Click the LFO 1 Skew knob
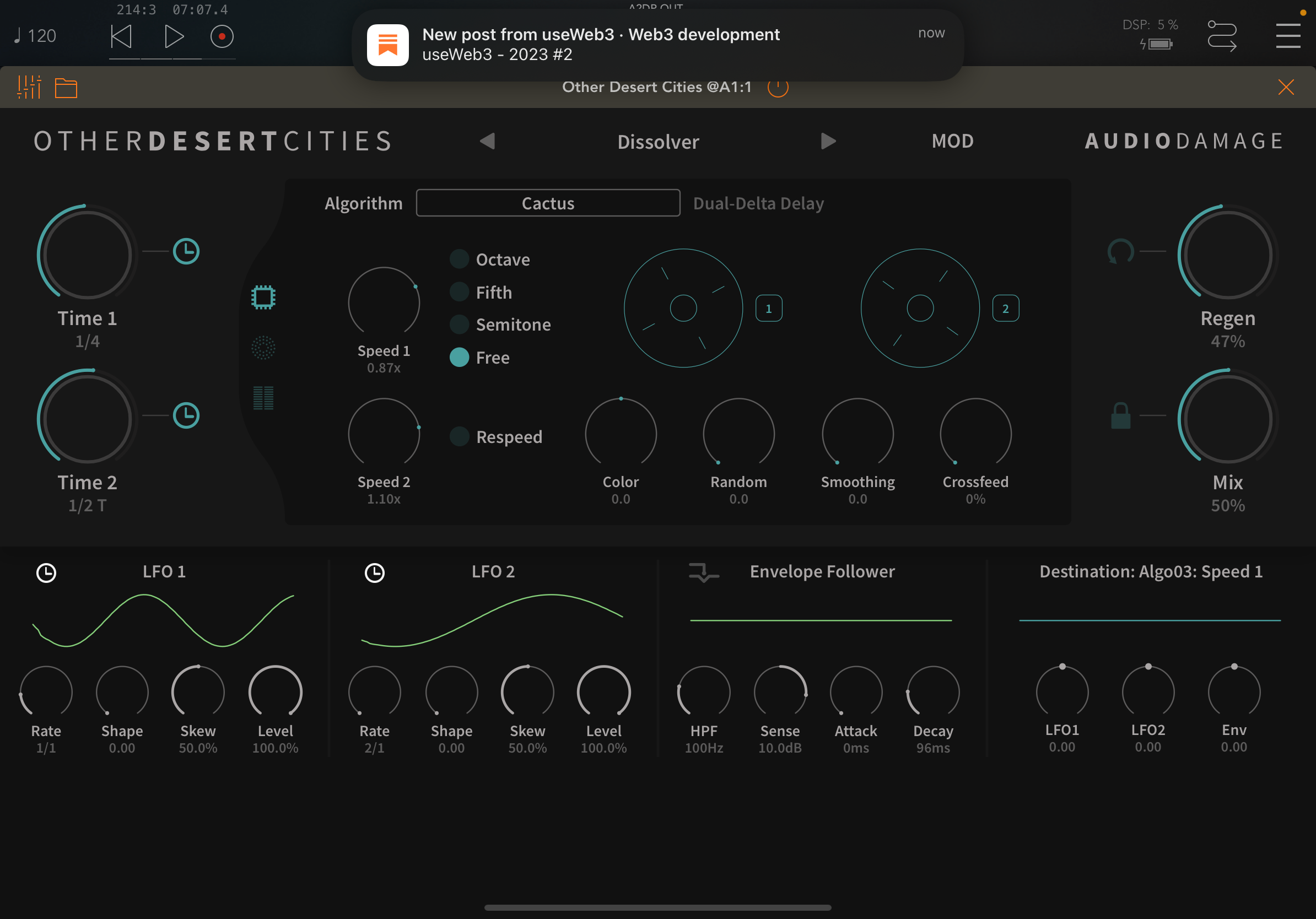The image size is (1316, 919). click(x=198, y=691)
